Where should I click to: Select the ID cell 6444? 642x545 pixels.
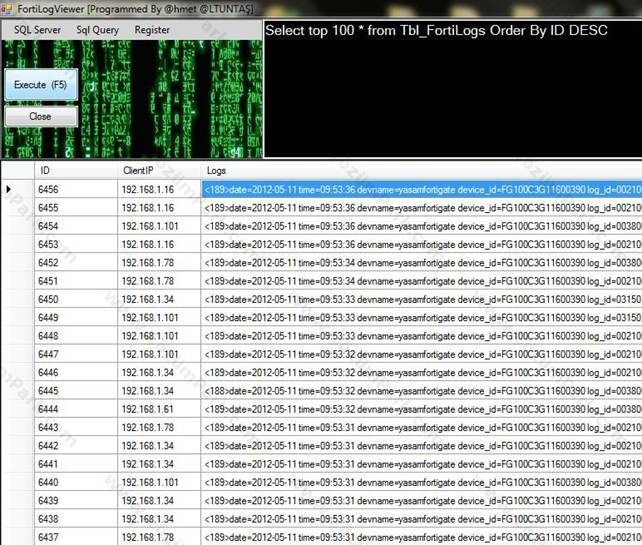point(76,409)
